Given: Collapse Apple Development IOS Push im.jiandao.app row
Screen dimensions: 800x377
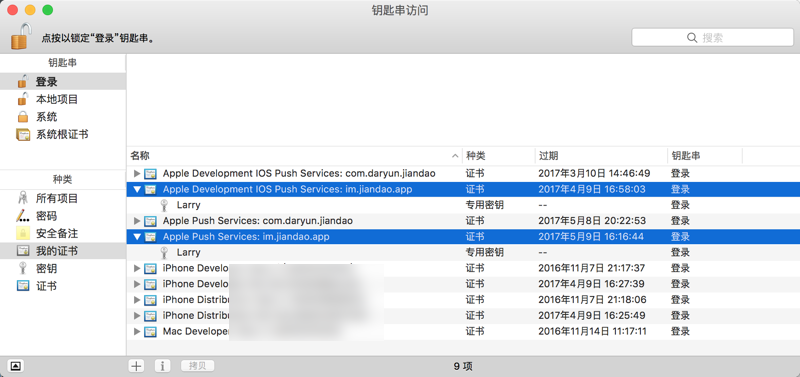Looking at the screenshot, I should pos(136,189).
